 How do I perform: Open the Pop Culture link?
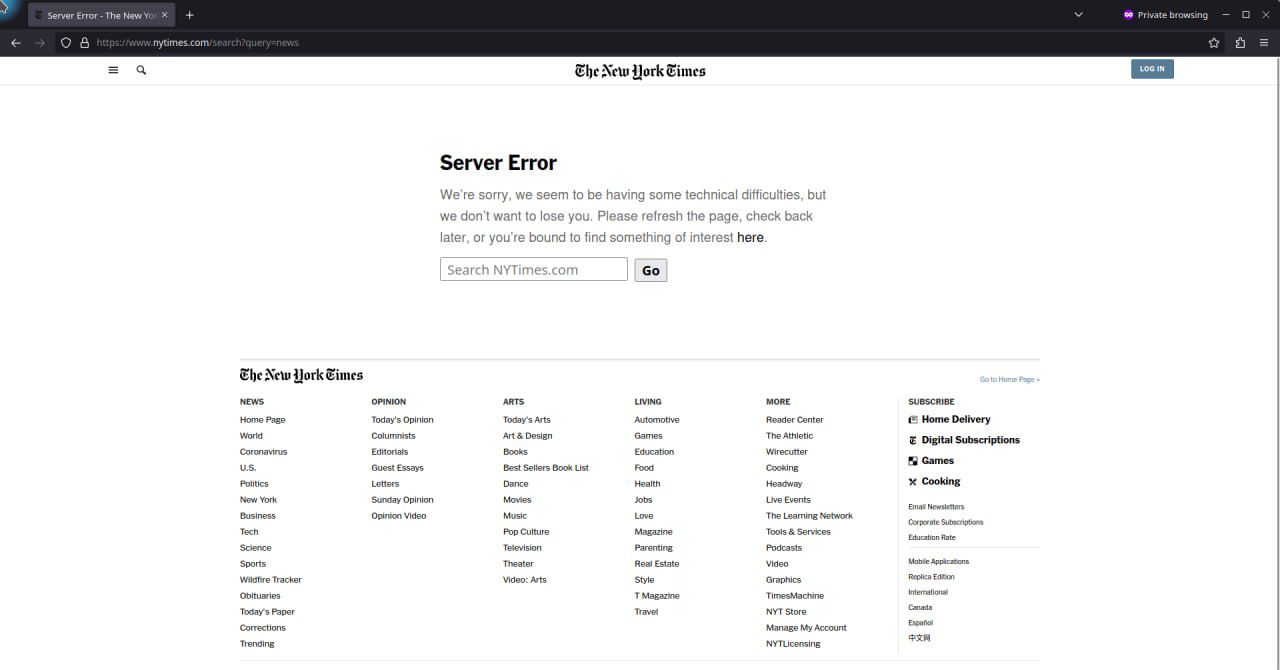point(526,532)
